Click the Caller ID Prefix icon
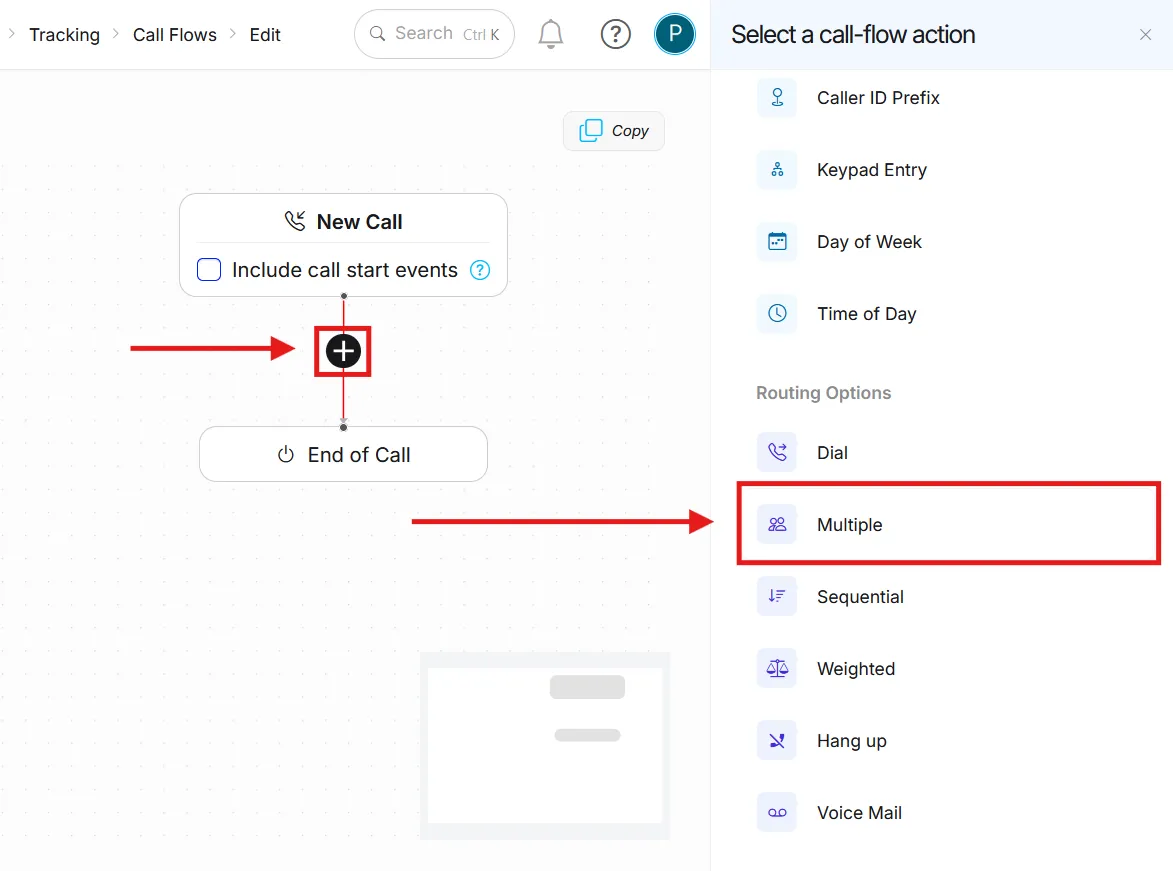The image size is (1173, 871). [777, 98]
